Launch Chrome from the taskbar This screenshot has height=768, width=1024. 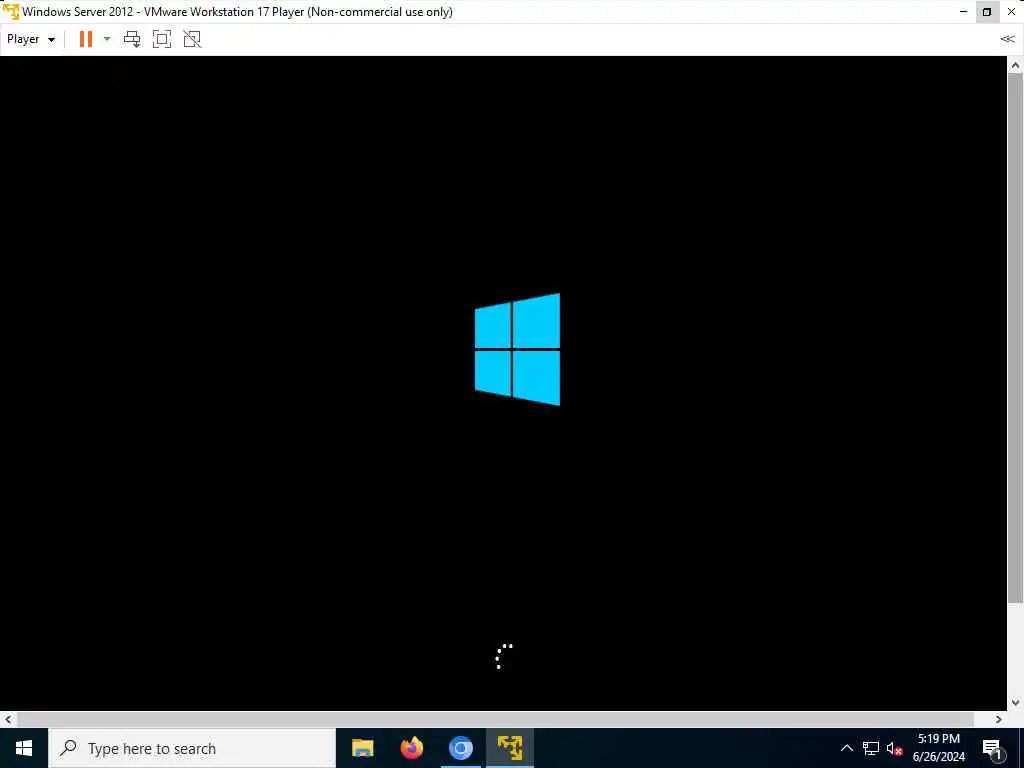460,748
